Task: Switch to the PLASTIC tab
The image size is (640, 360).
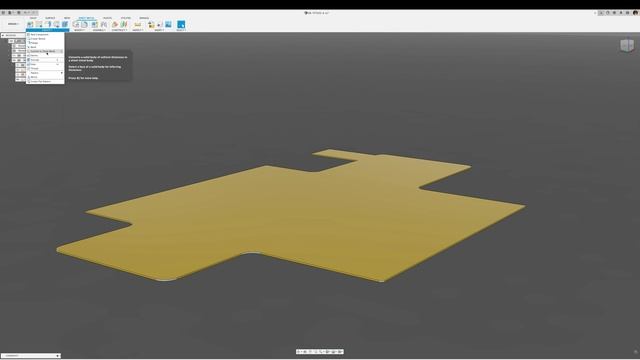Action: tap(107, 18)
